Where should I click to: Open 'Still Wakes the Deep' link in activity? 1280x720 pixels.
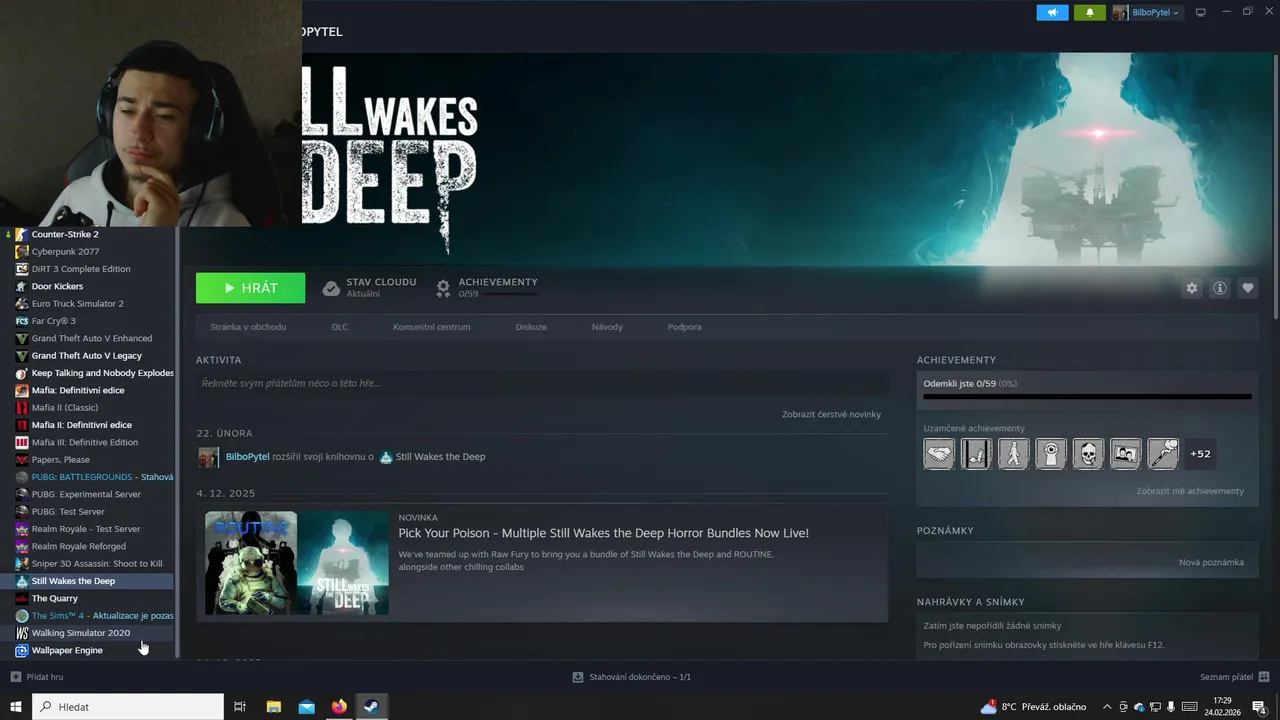tap(440, 457)
